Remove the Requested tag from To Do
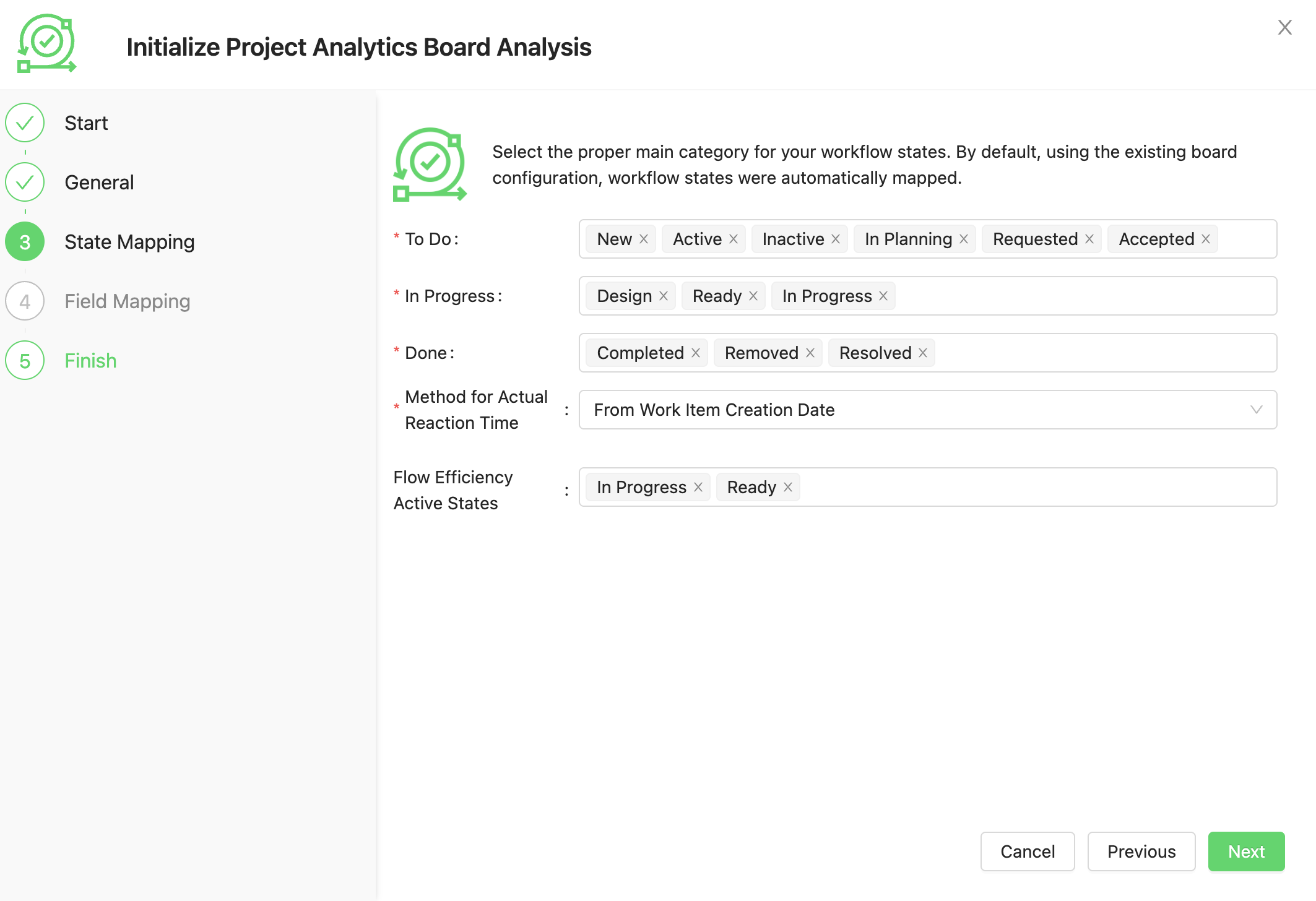 1089,239
